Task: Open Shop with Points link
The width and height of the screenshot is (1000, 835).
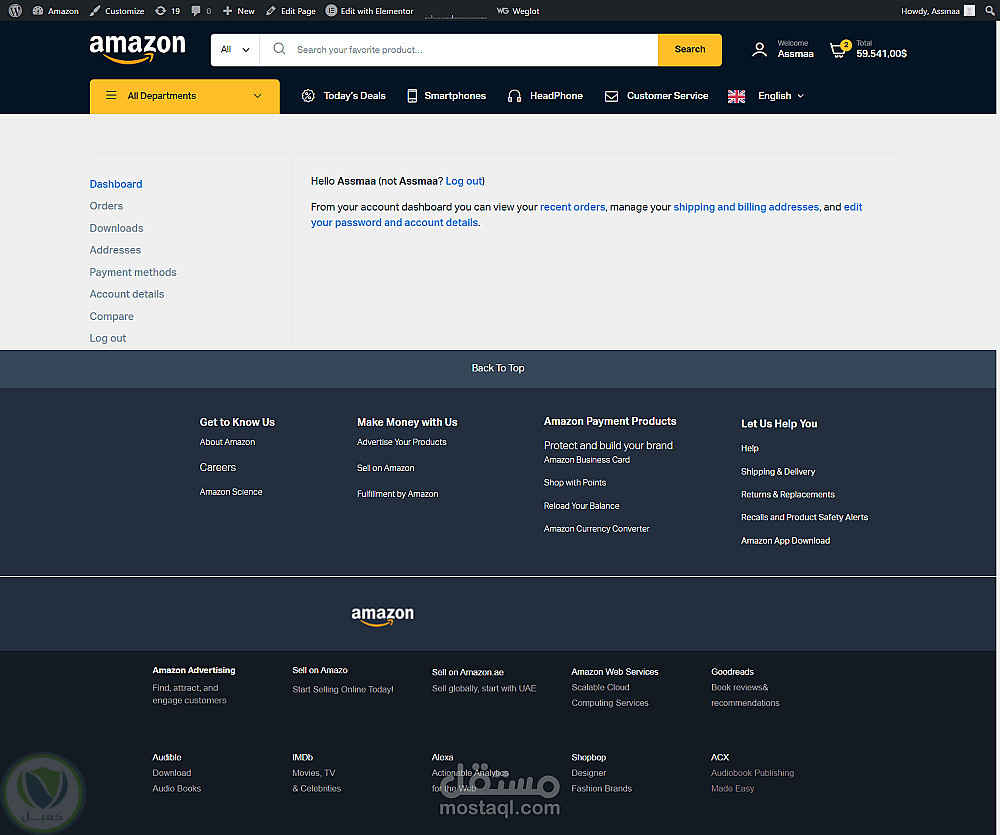Action: (x=575, y=483)
